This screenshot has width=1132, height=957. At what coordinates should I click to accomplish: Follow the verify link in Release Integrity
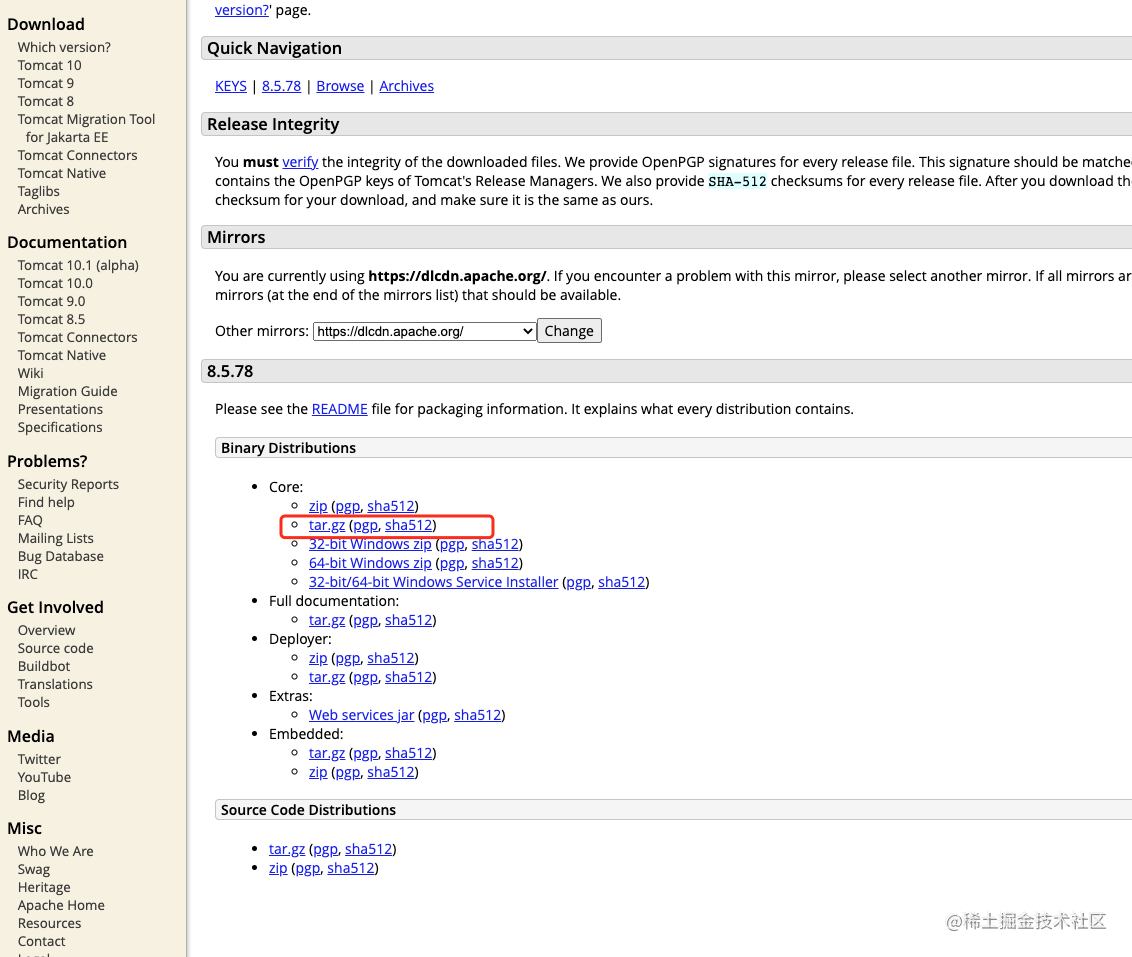pos(300,162)
